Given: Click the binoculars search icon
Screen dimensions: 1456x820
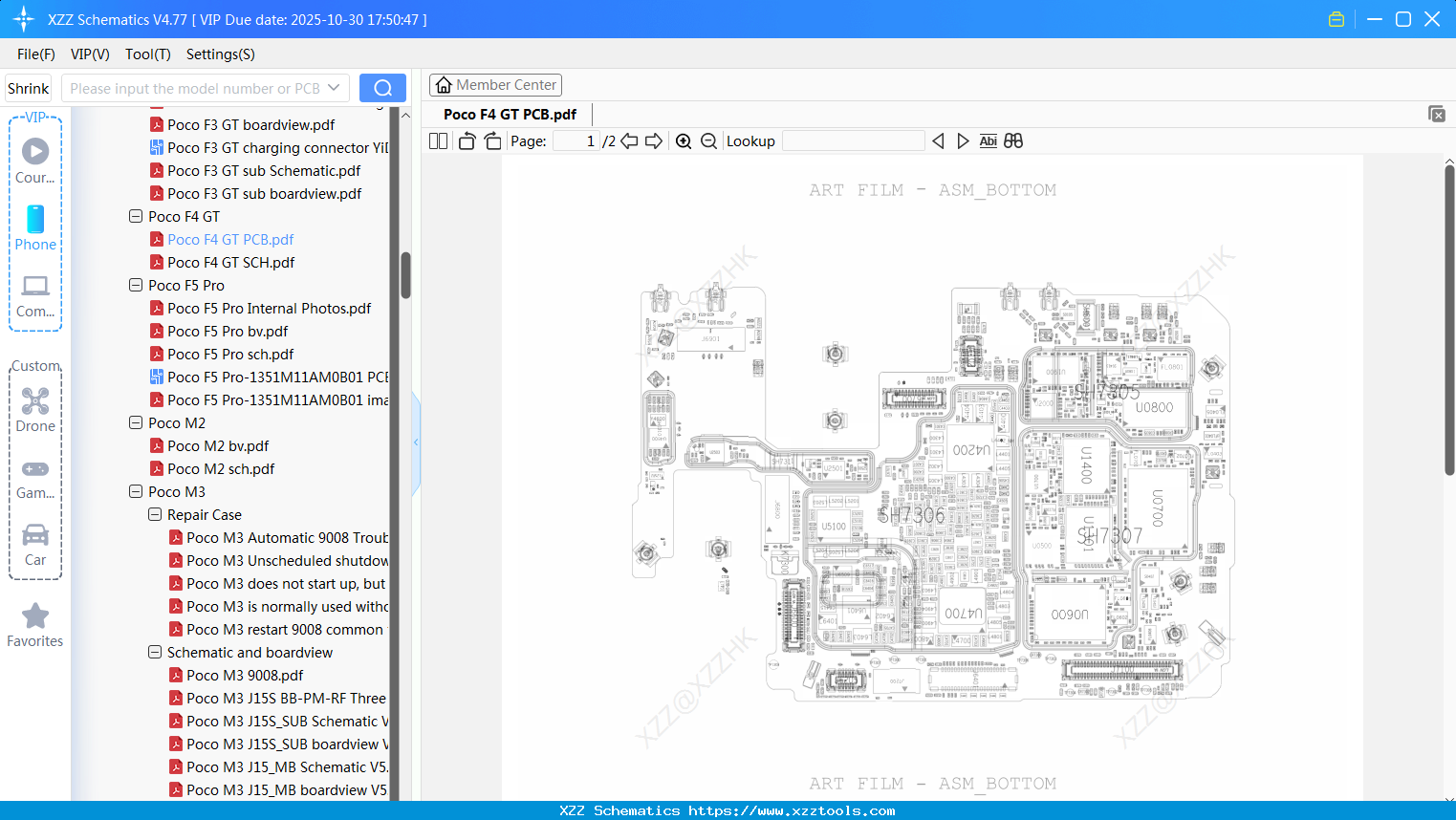Looking at the screenshot, I should pos(1013,141).
